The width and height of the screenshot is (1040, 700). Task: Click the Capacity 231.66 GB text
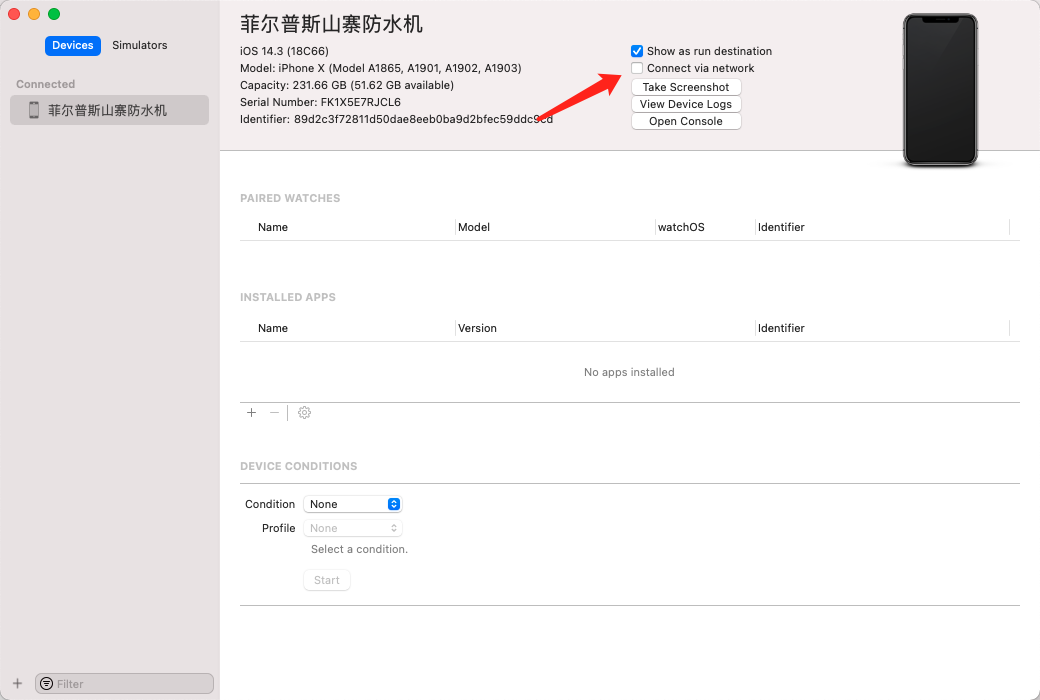point(347,85)
